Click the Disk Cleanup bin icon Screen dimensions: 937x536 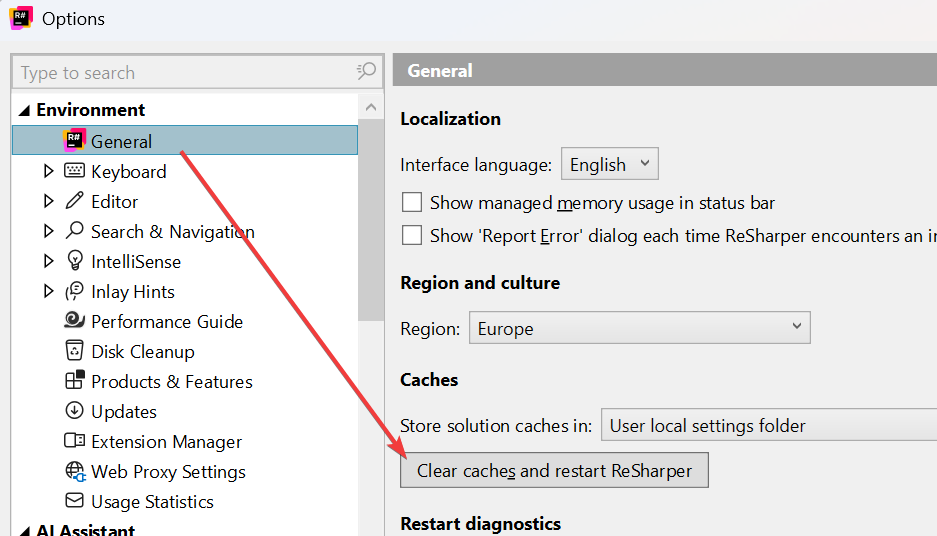pos(74,350)
